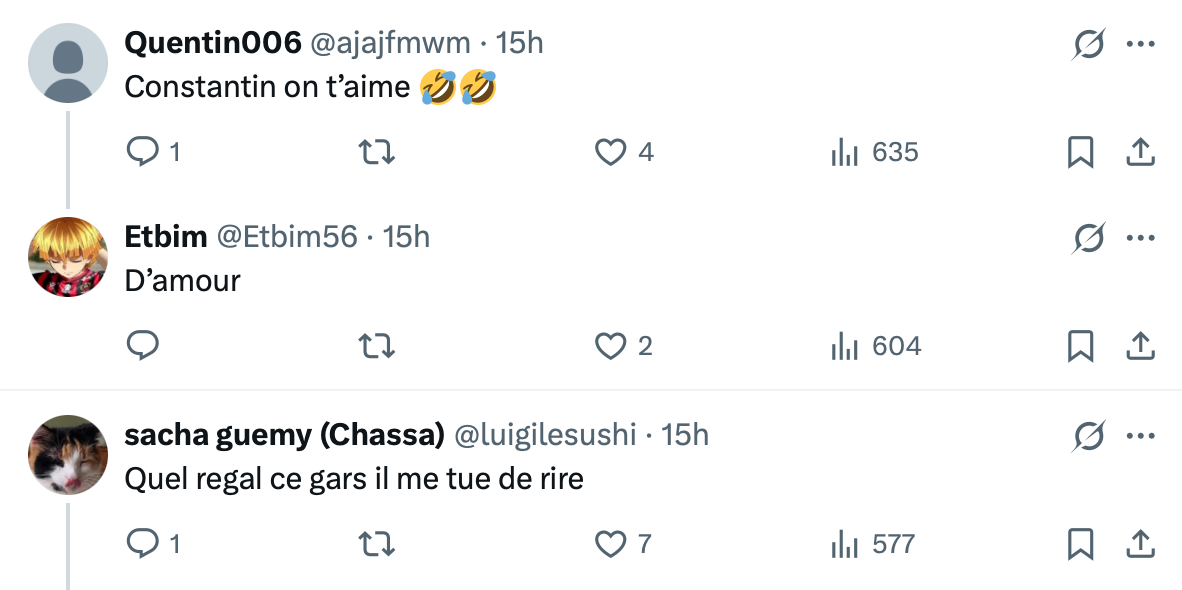Open more menu on Etbim's tweet
Viewport: 1182px width, 590px height.
(x=1141, y=238)
